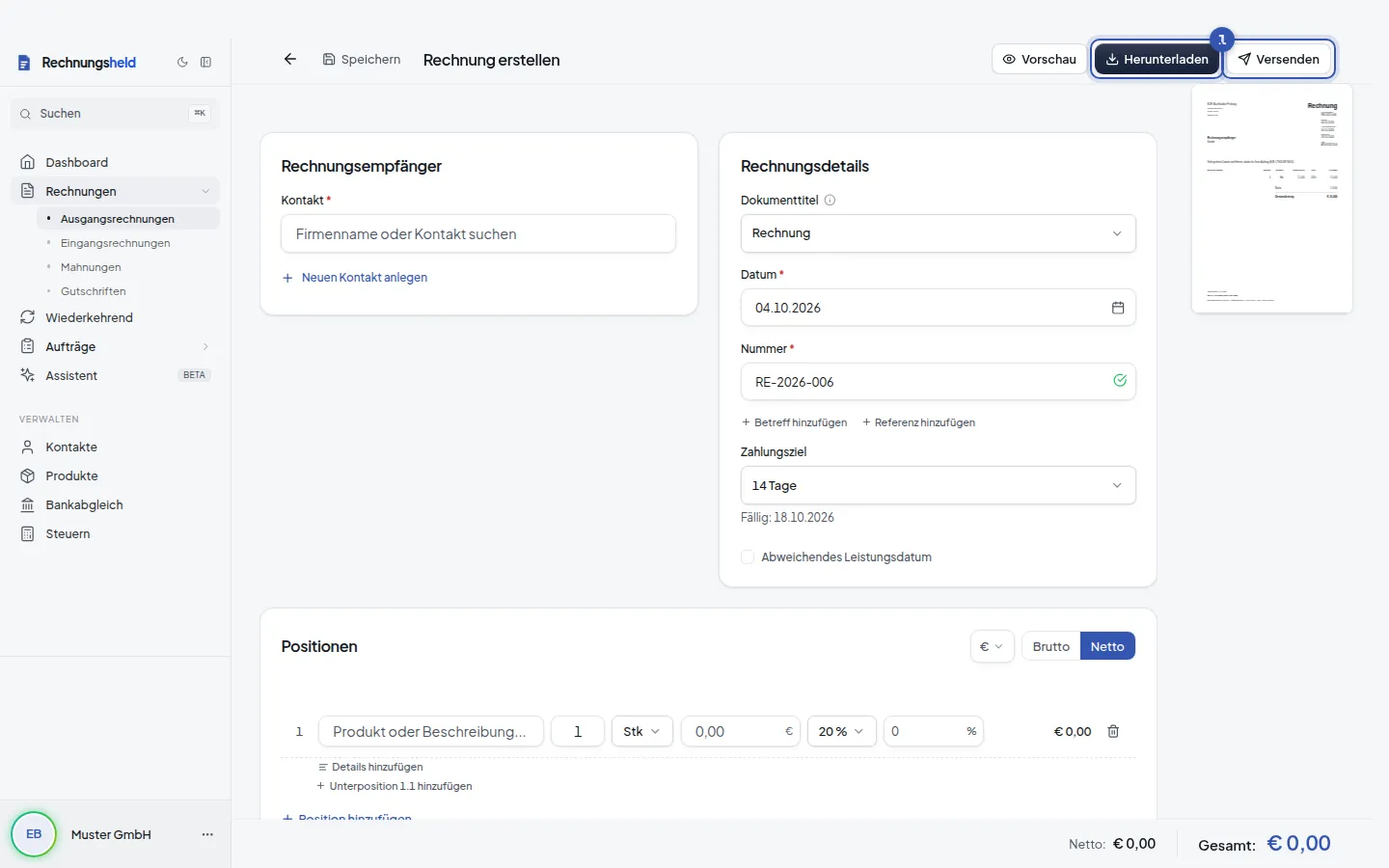Switch prices to Netto
Screen dimensions: 1389x868
tap(1107, 646)
